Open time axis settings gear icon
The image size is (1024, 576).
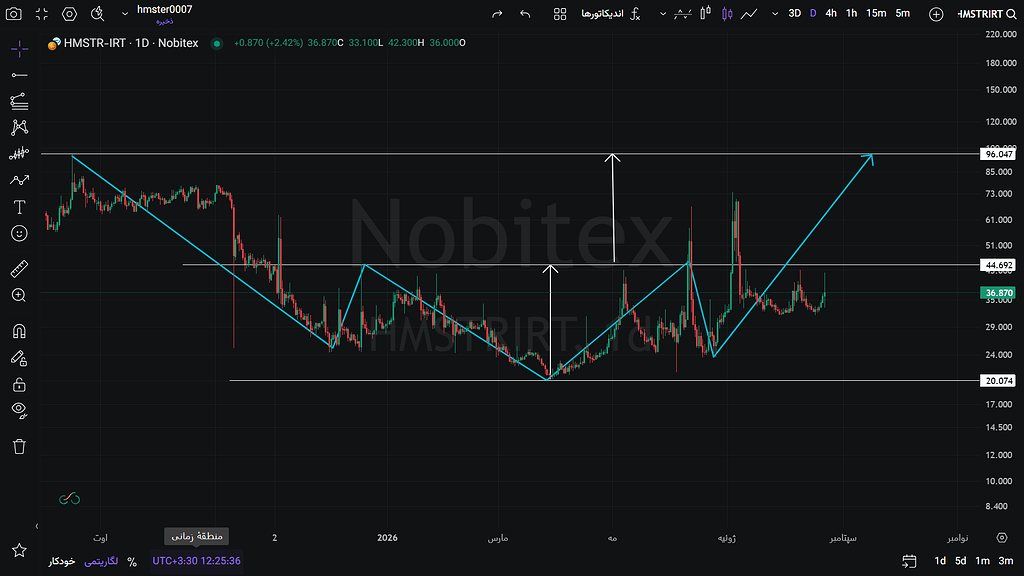click(1002, 537)
